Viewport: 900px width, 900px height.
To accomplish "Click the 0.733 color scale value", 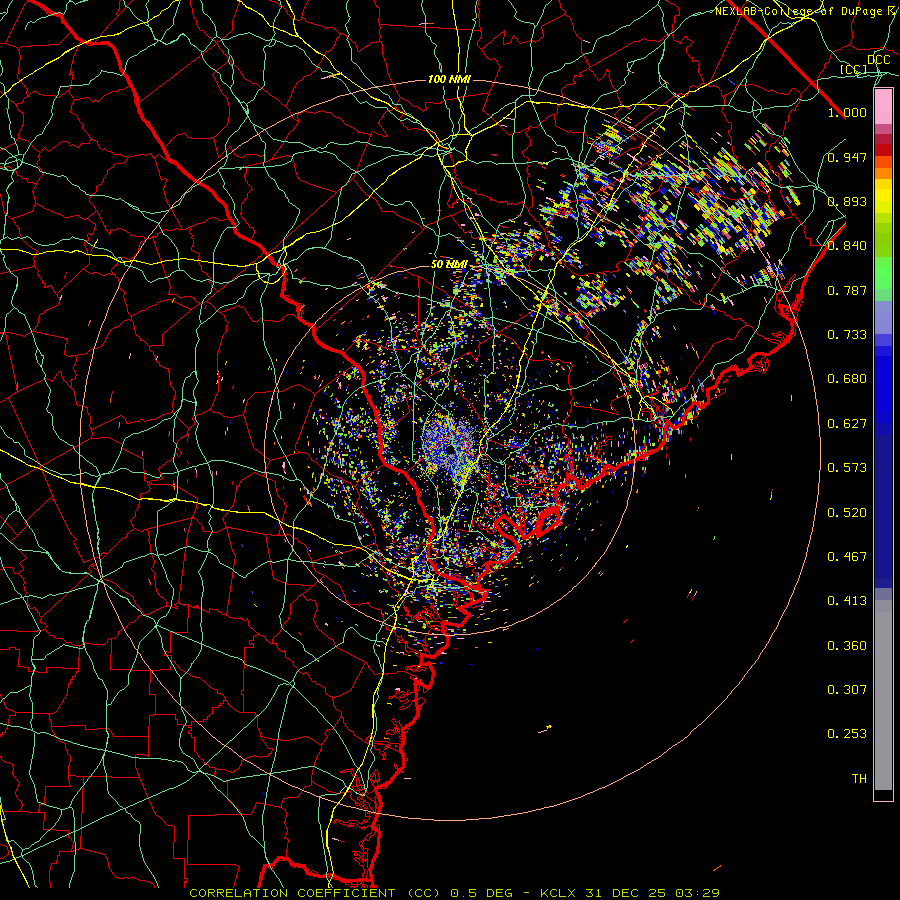I will [847, 335].
